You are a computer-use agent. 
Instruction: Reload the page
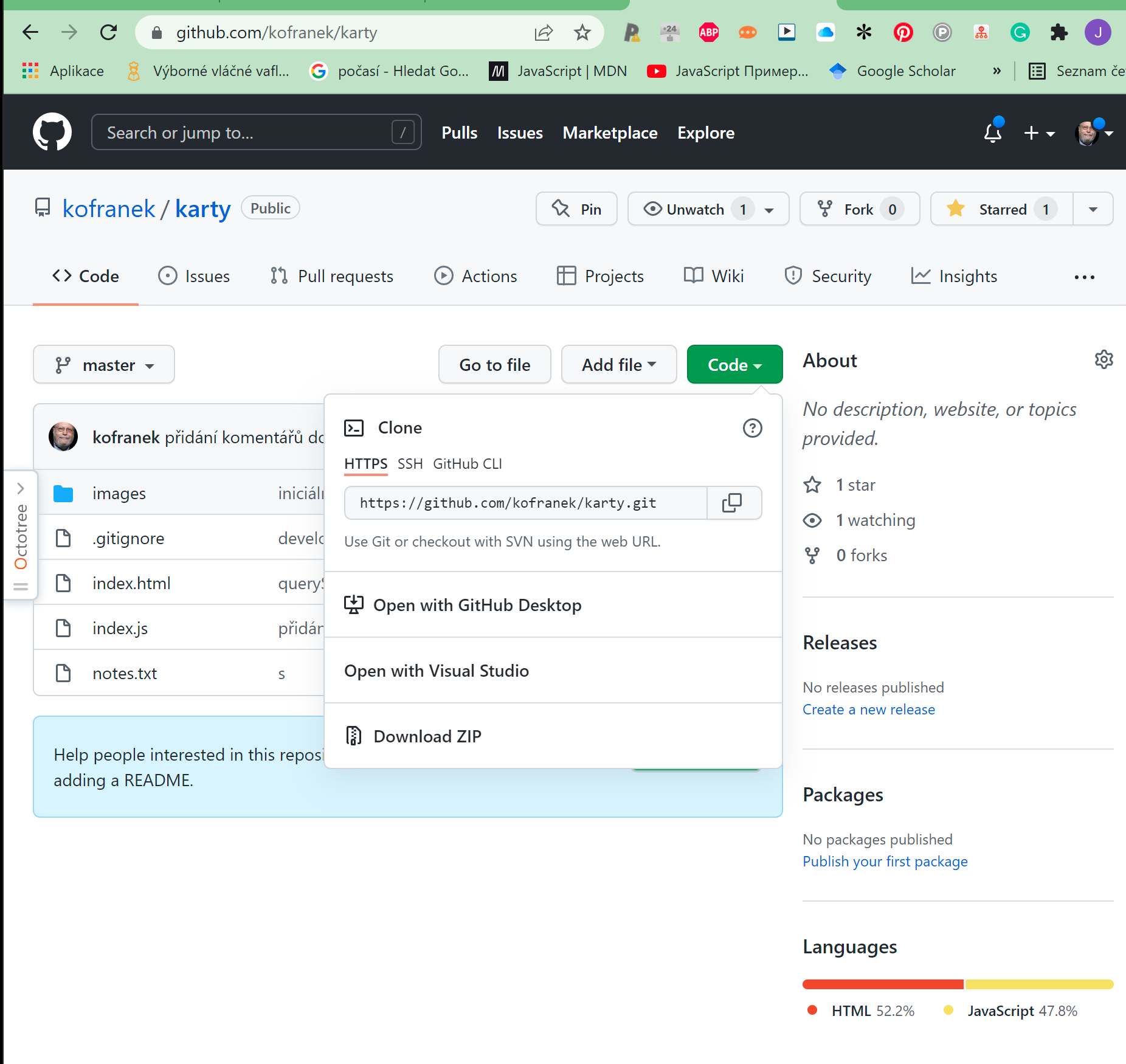click(109, 32)
